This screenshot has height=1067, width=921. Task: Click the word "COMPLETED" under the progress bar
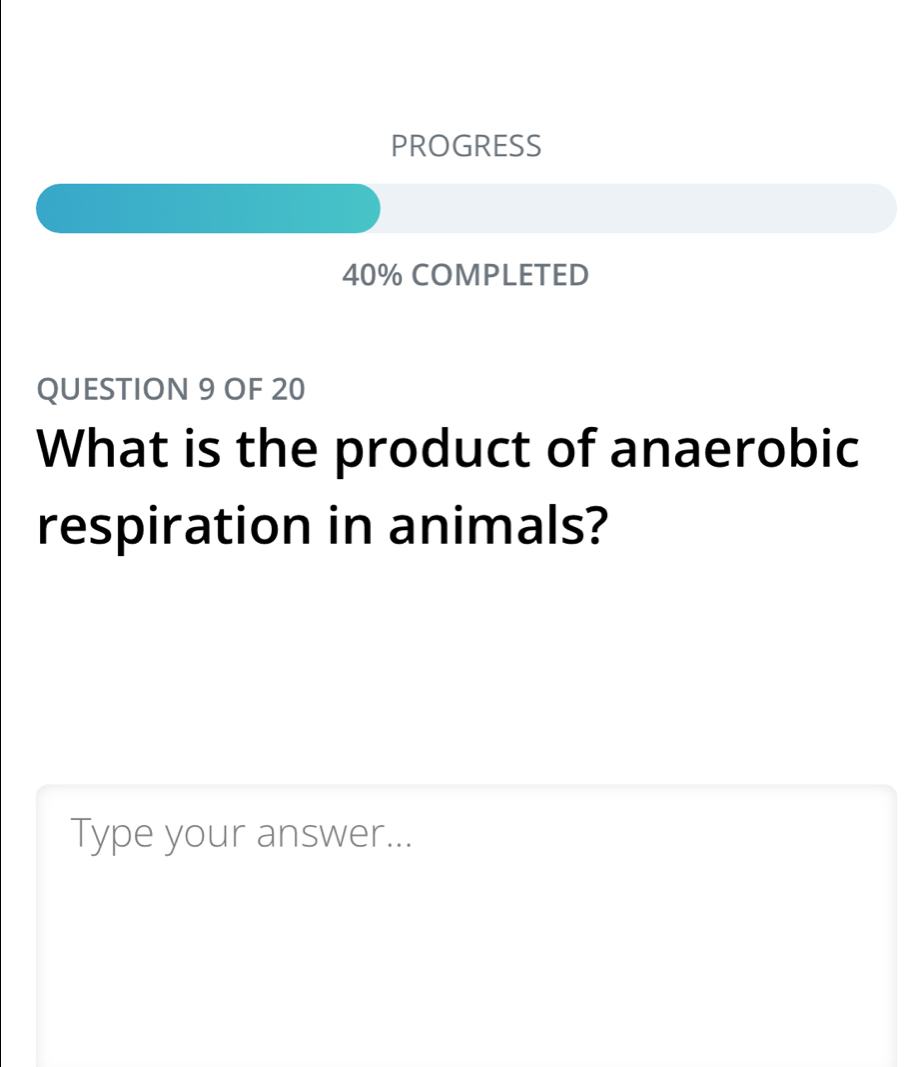point(500,274)
